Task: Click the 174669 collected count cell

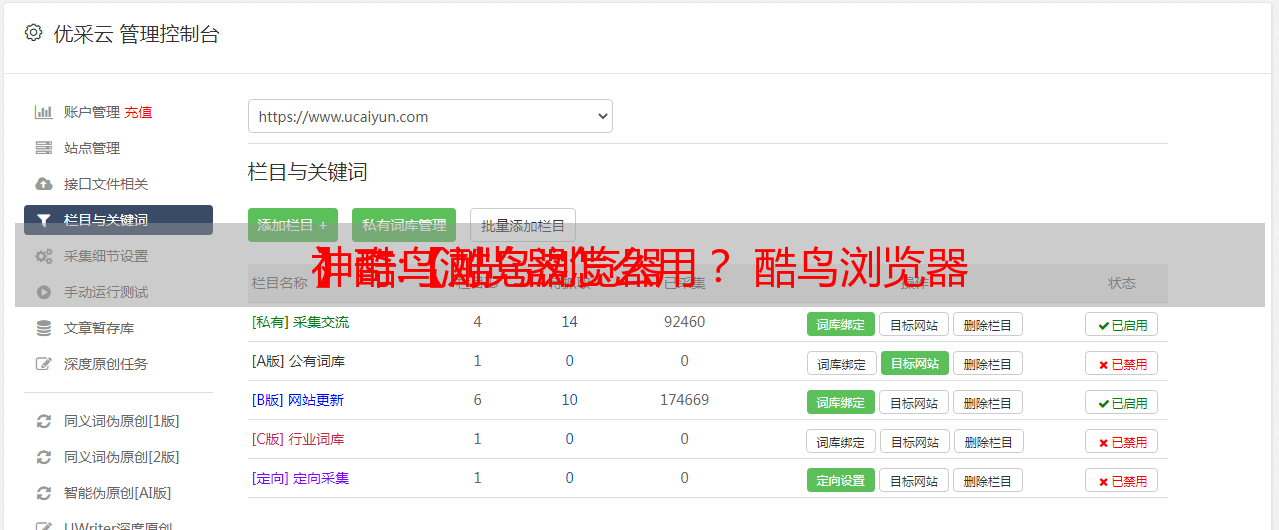Action: pos(684,400)
